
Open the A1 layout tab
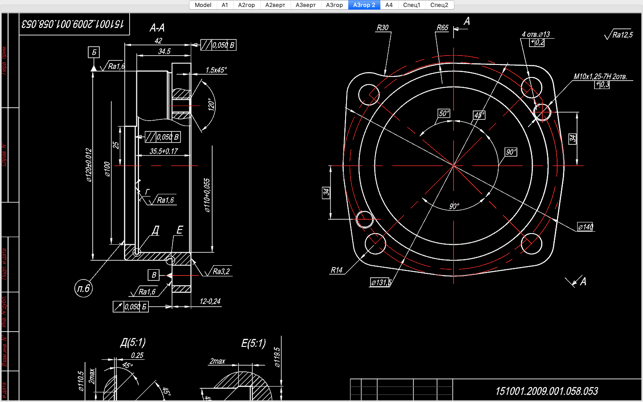(224, 5)
